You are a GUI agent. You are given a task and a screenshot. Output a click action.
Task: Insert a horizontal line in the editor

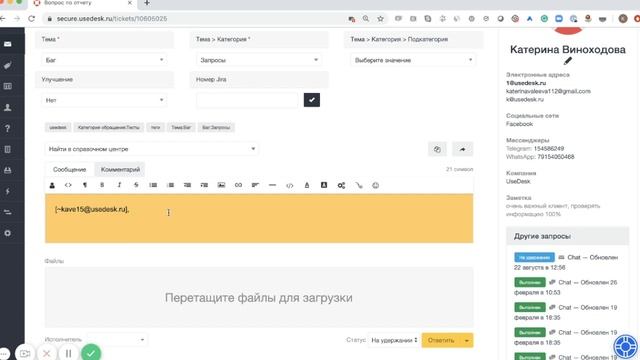[272, 185]
